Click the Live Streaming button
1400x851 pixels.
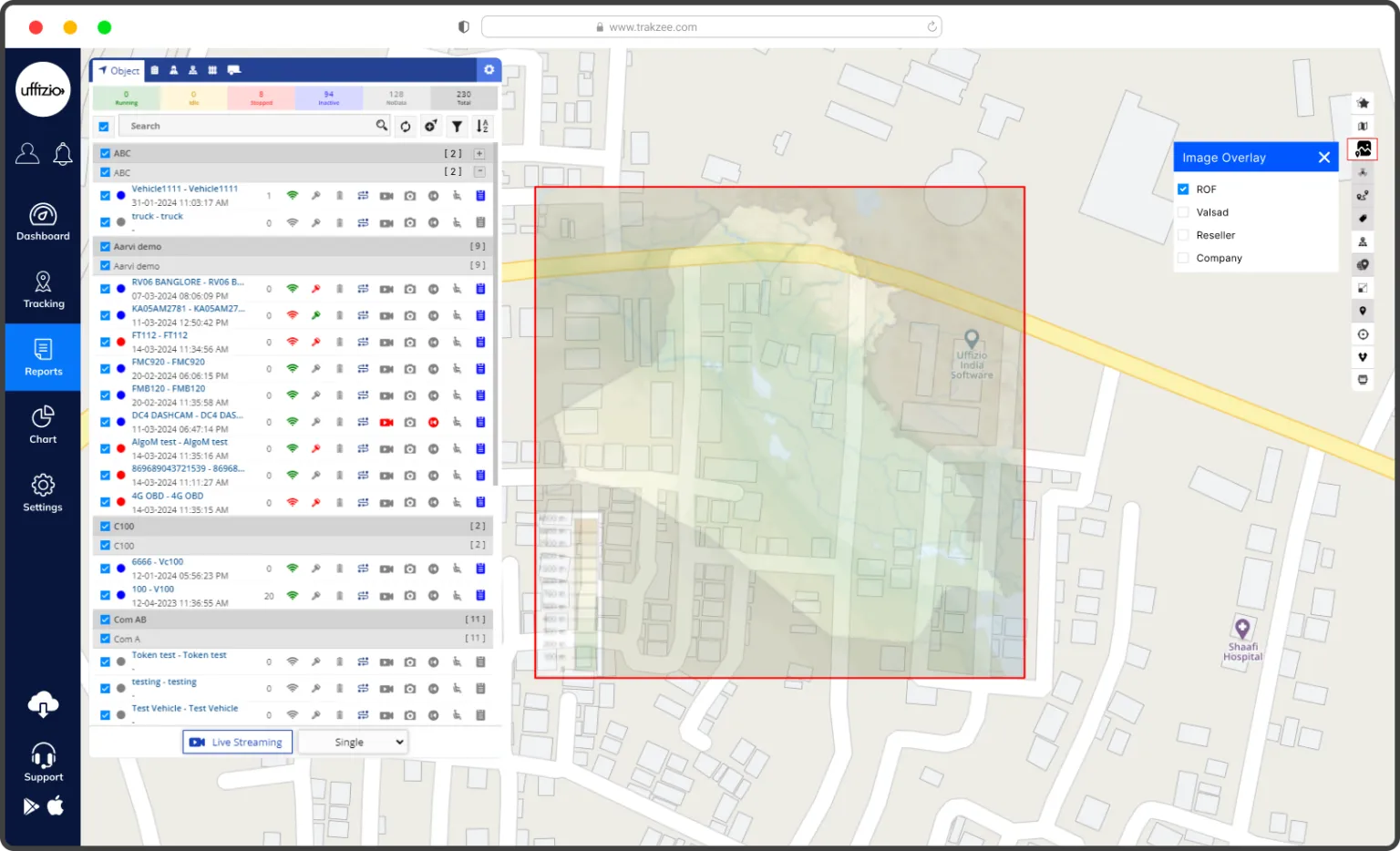coord(238,743)
